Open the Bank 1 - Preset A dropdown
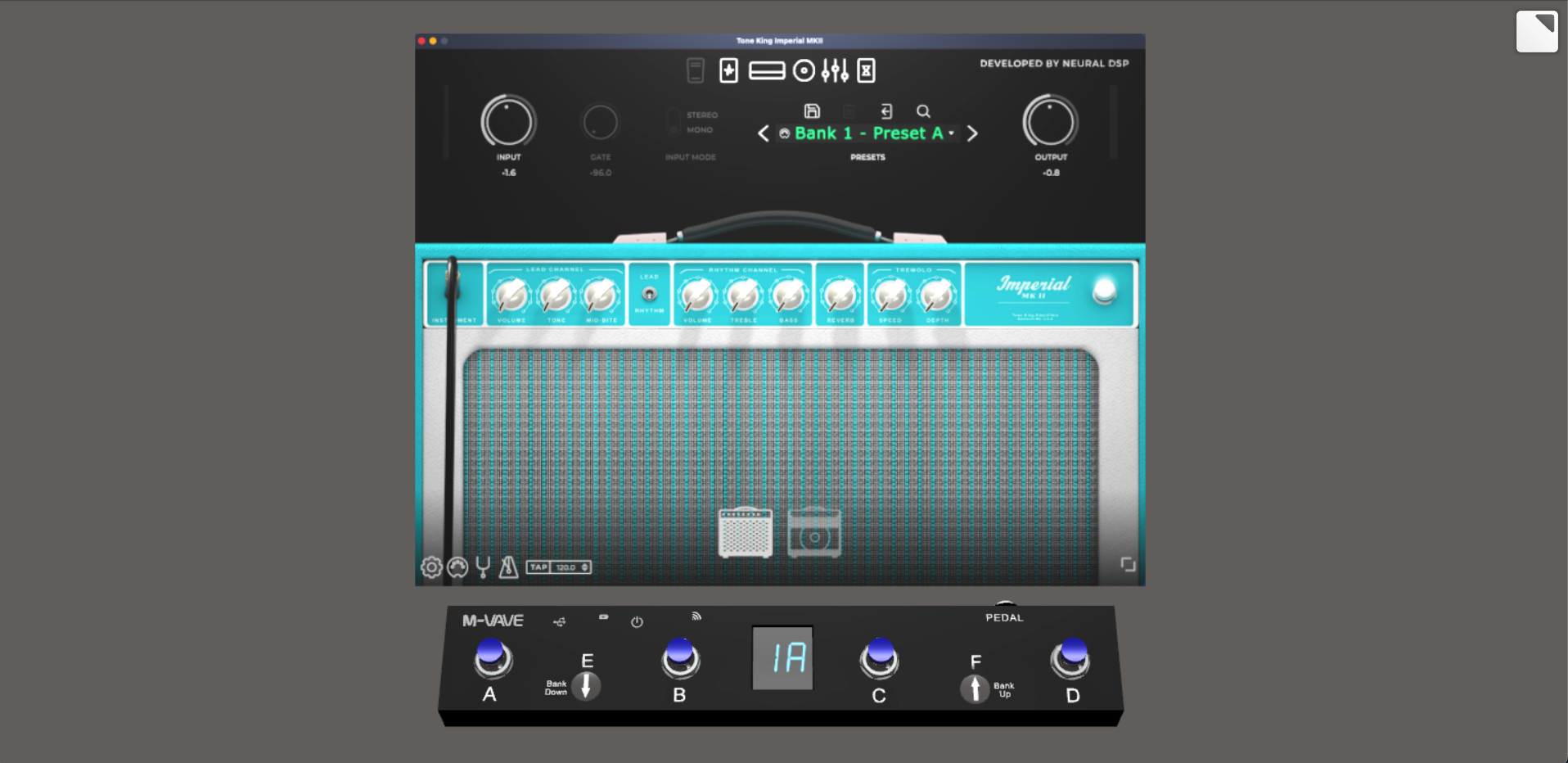 tap(867, 133)
